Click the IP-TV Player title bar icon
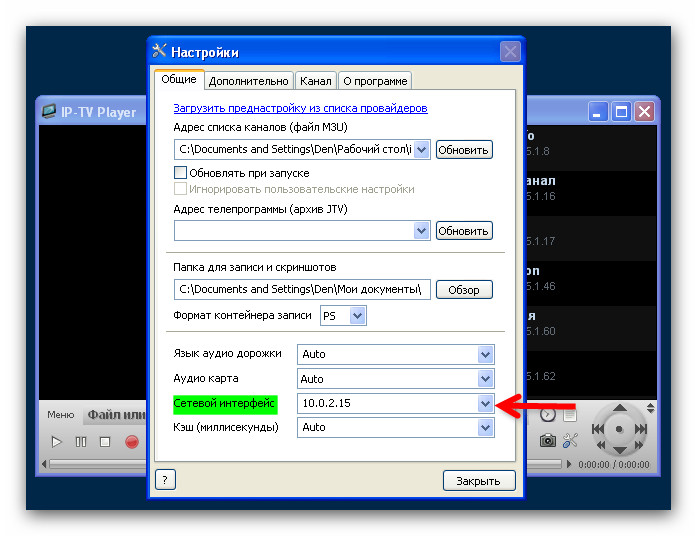 (x=49, y=111)
